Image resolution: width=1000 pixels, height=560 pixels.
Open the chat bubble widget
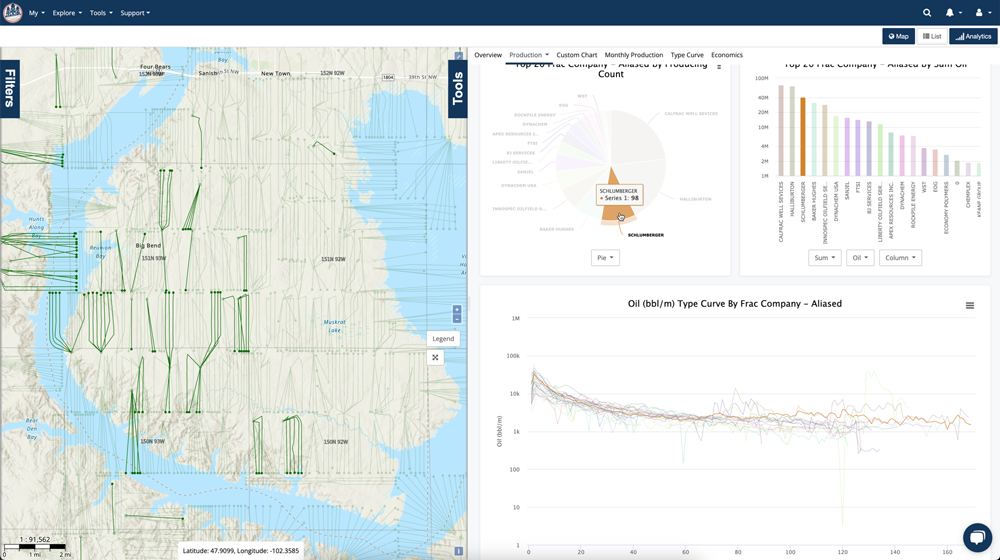pyautogui.click(x=977, y=537)
